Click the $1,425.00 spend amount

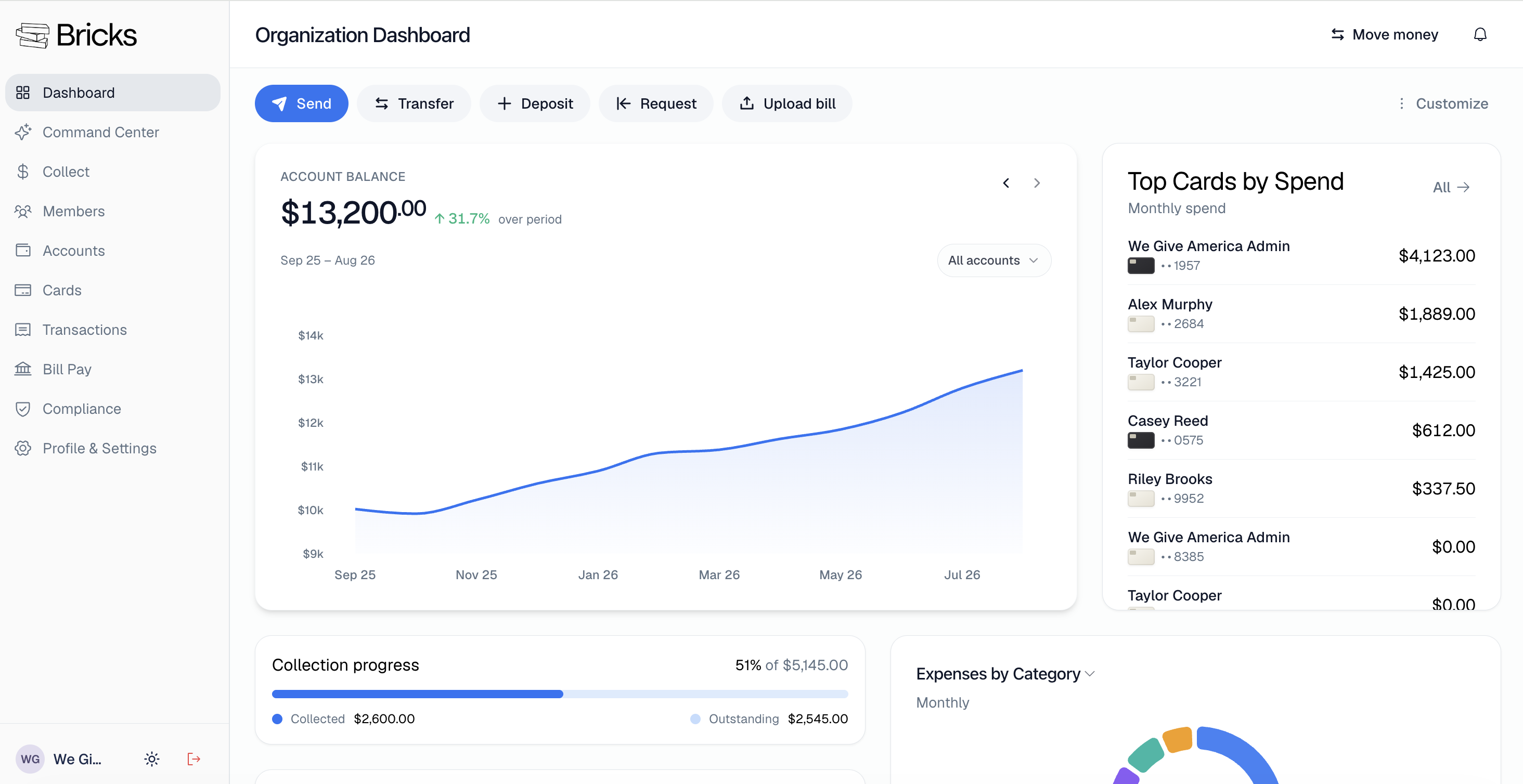[x=1437, y=372]
